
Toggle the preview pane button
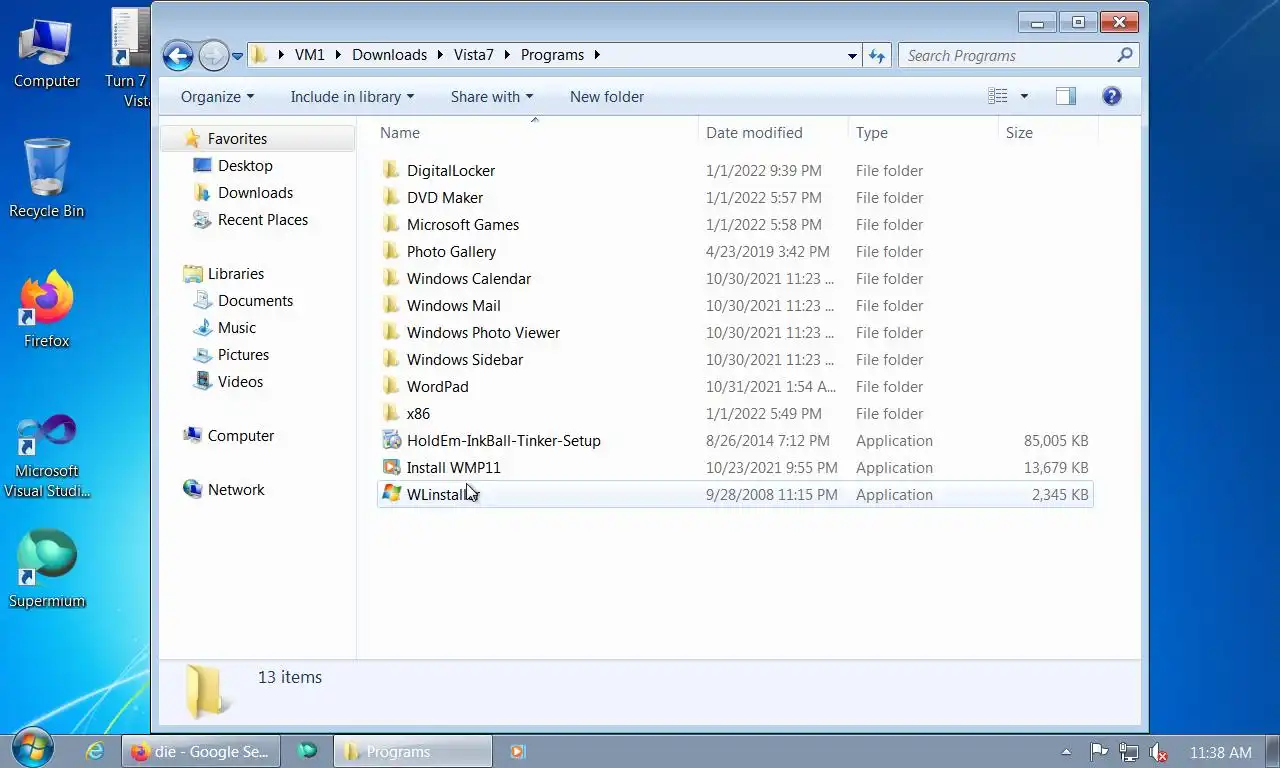coord(1066,96)
